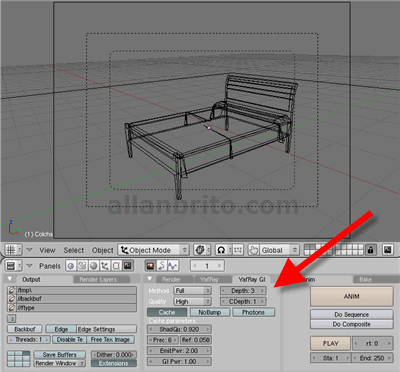Open file browser for //backbuf path
The image size is (400, 372).
[12, 299]
